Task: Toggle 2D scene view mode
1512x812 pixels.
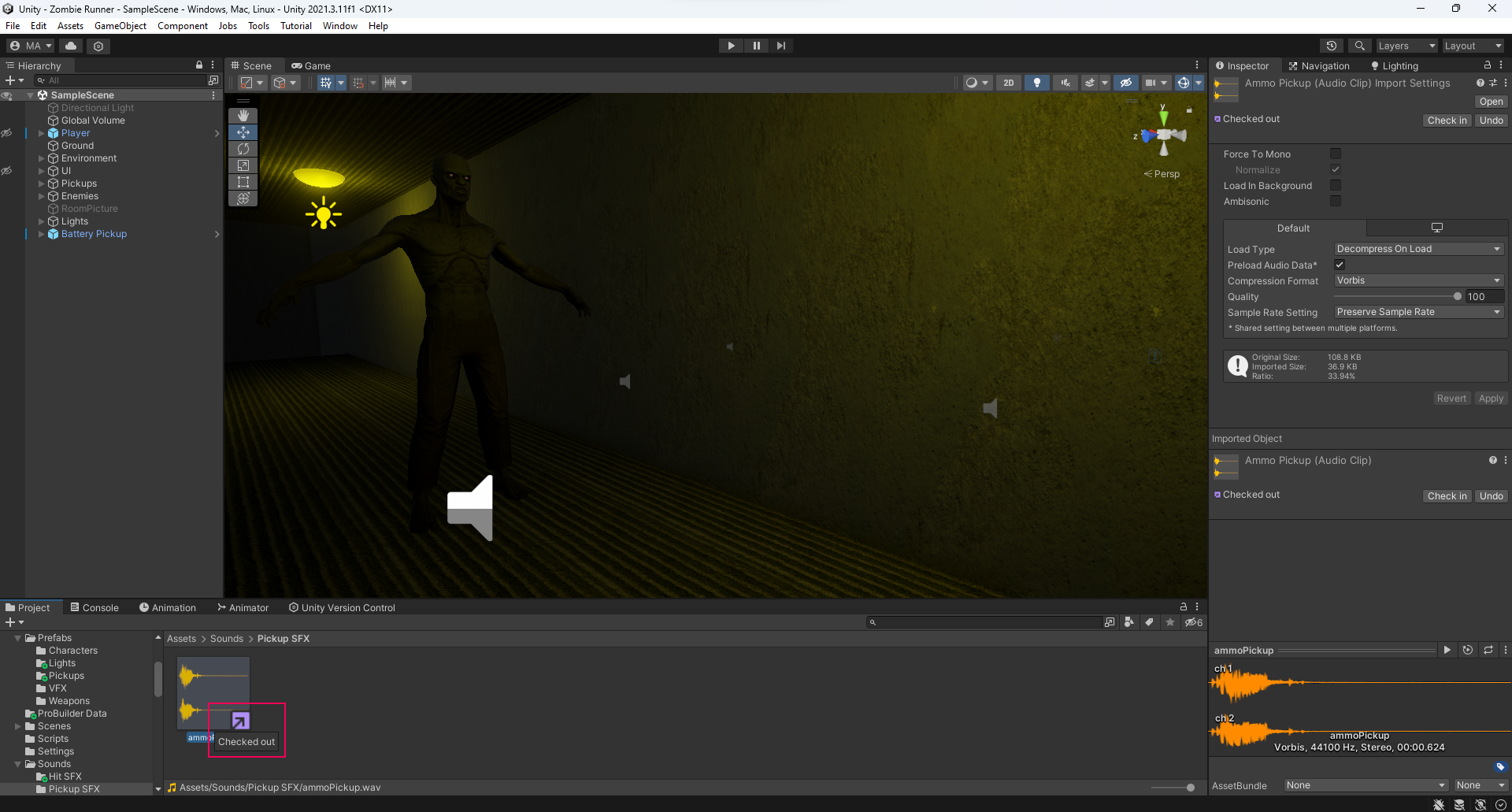Action: pyautogui.click(x=1008, y=83)
